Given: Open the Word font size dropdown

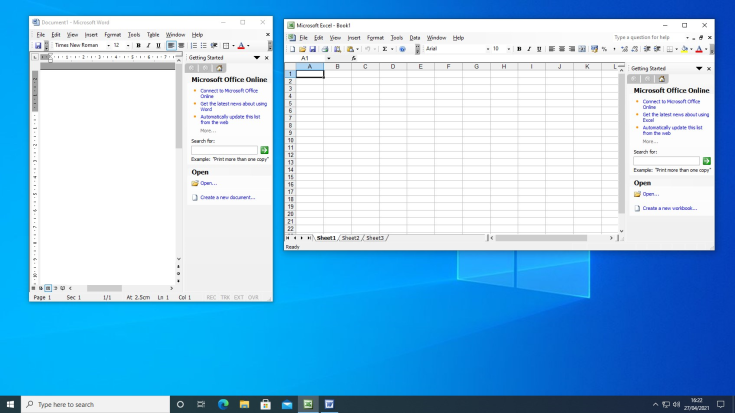Looking at the screenshot, I should [x=128, y=45].
